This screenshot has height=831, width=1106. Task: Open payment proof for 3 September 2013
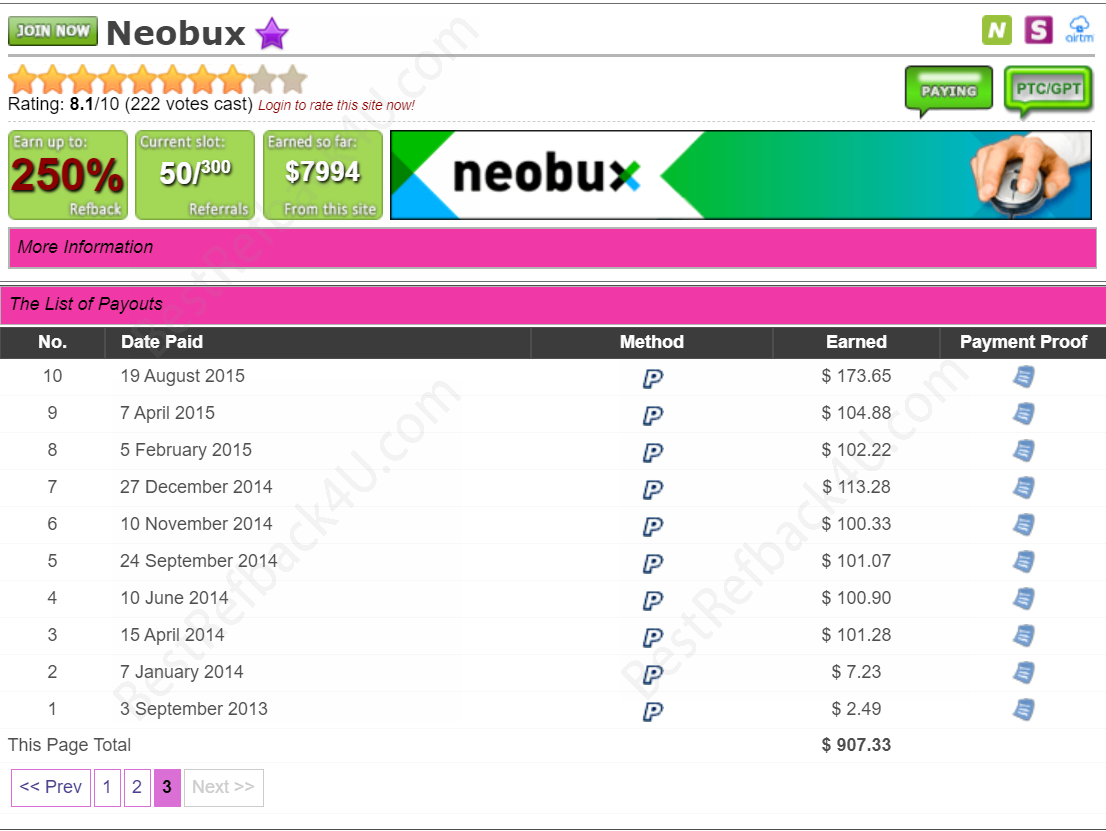click(x=1023, y=710)
